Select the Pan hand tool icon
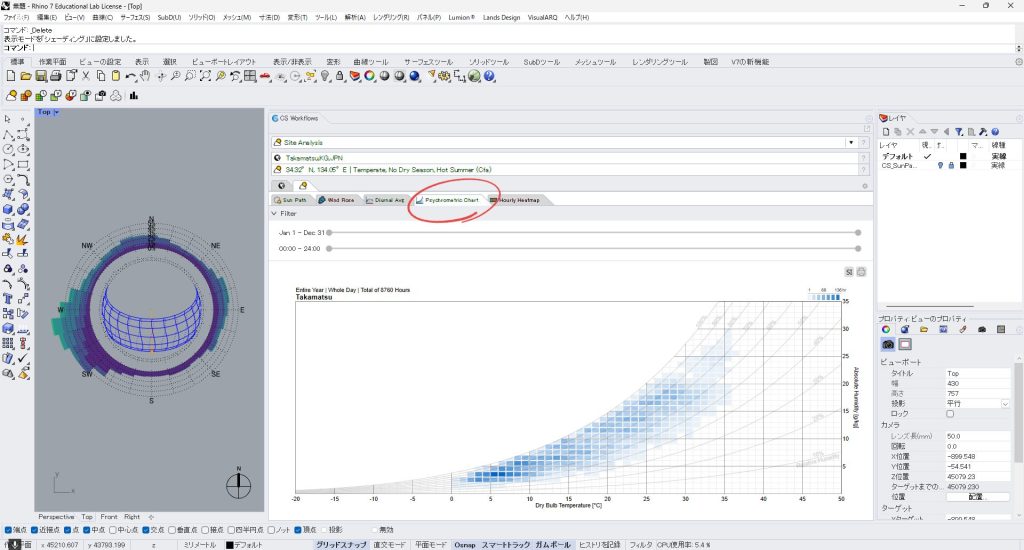 coord(145,76)
